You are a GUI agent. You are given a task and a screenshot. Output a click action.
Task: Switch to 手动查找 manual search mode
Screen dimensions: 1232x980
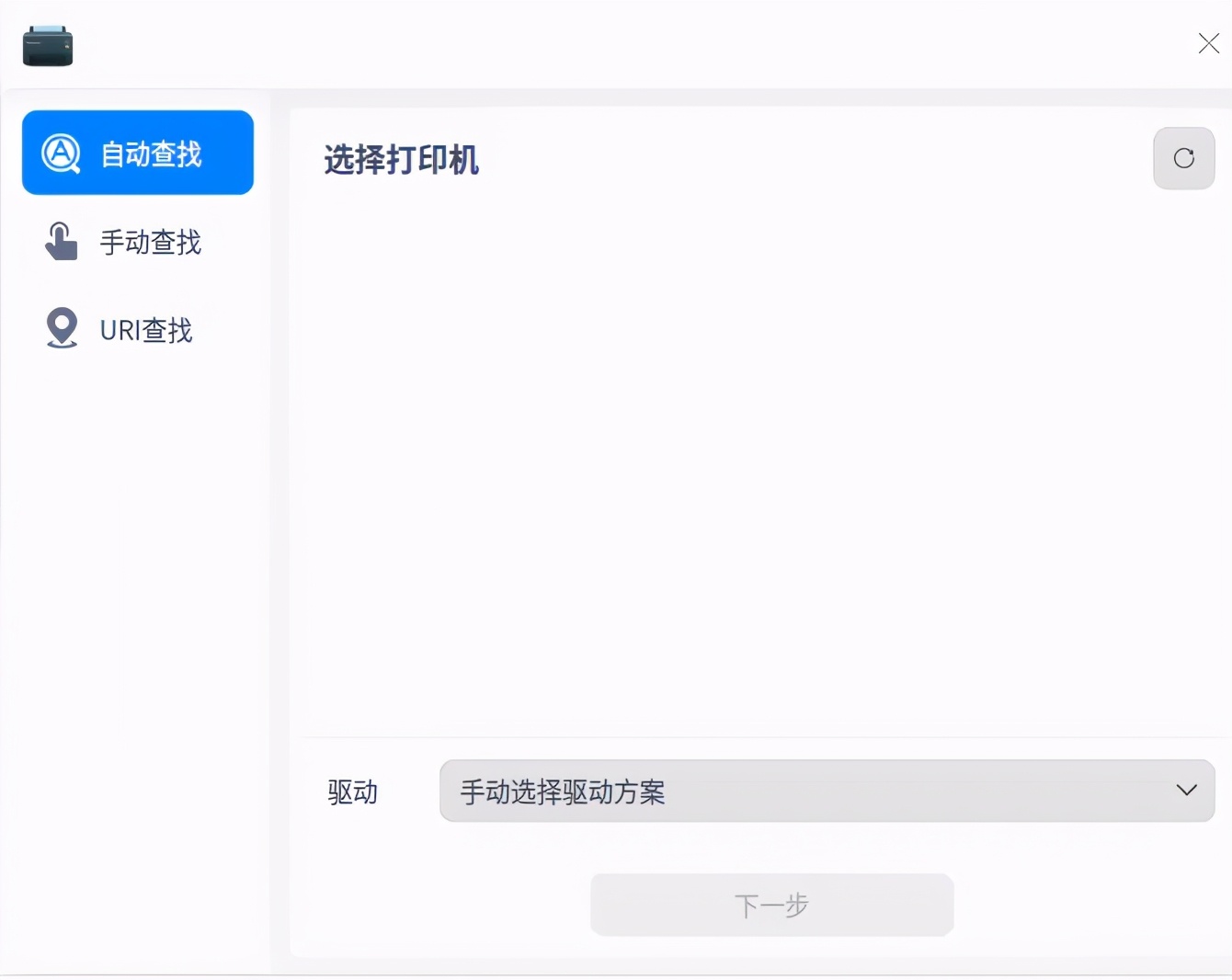(138, 241)
